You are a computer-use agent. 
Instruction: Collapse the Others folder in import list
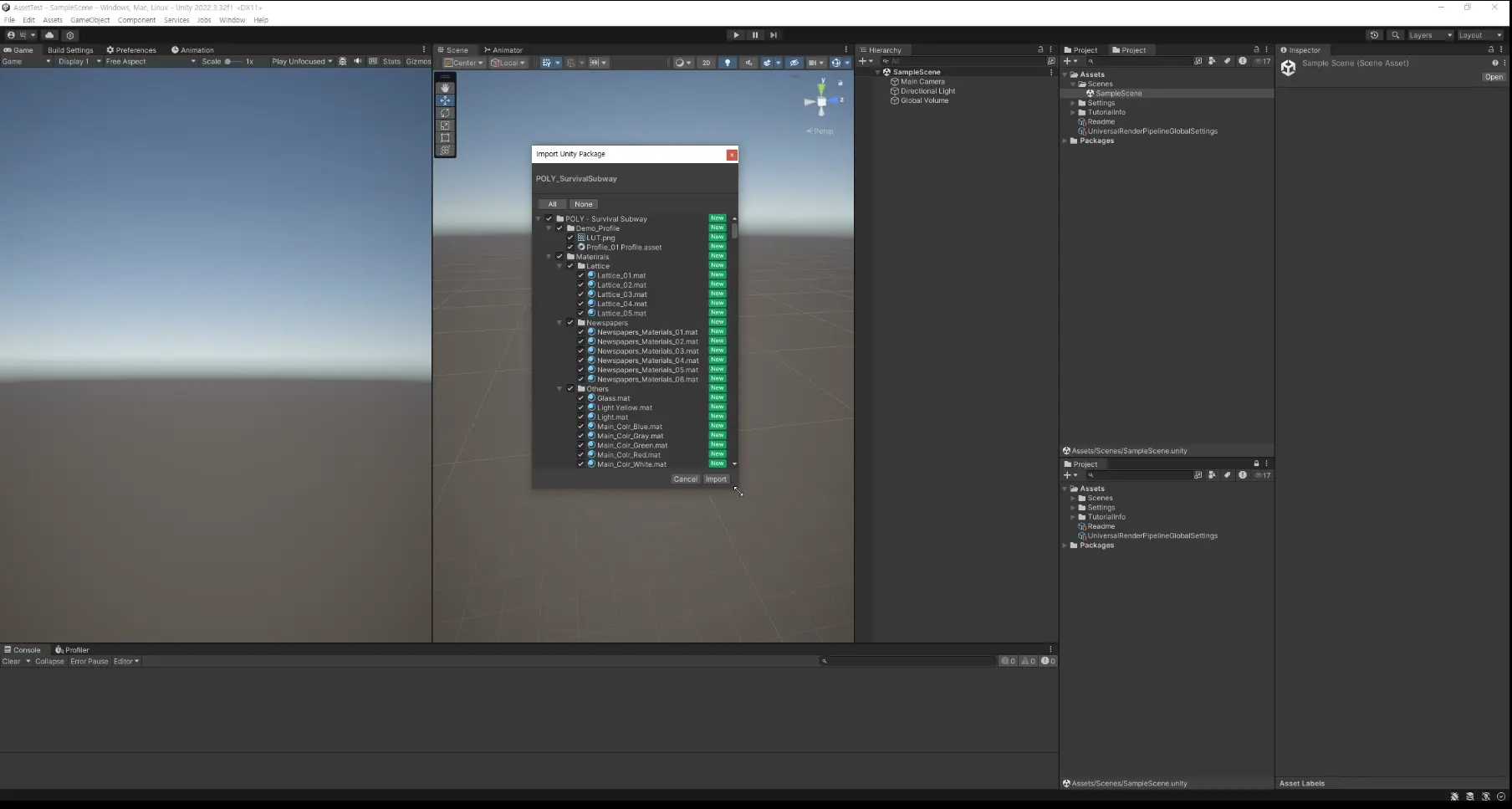[x=559, y=389]
